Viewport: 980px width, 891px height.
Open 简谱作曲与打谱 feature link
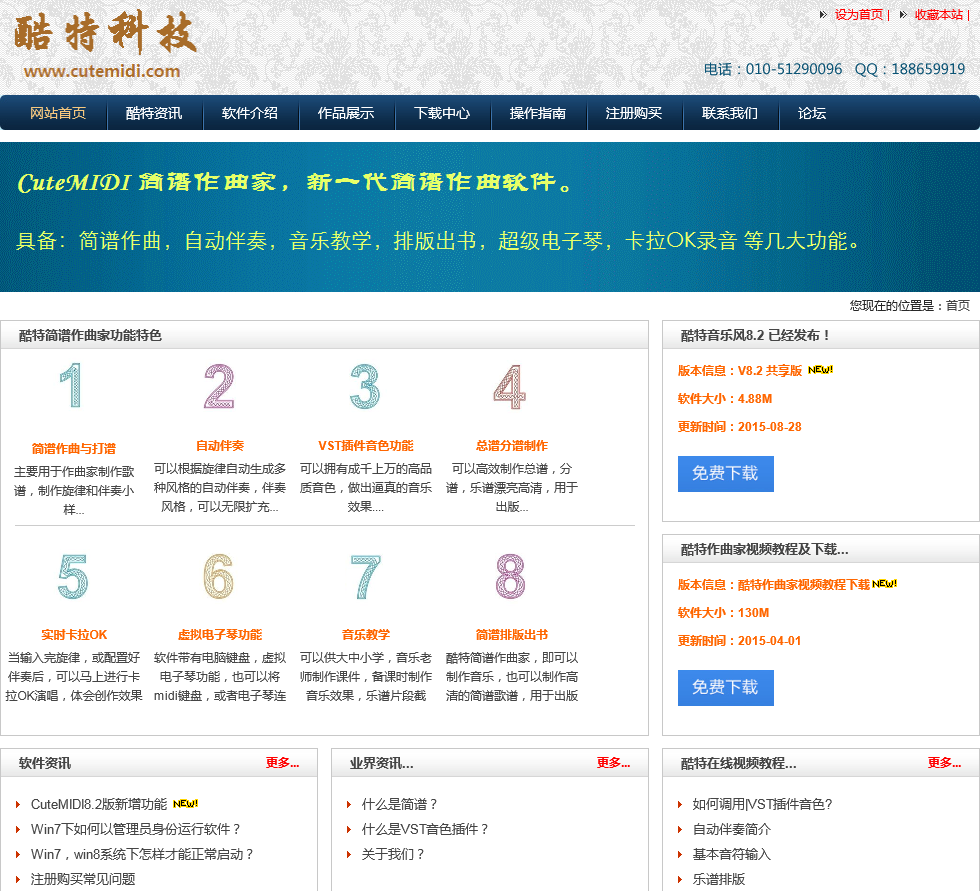pyautogui.click(x=74, y=449)
